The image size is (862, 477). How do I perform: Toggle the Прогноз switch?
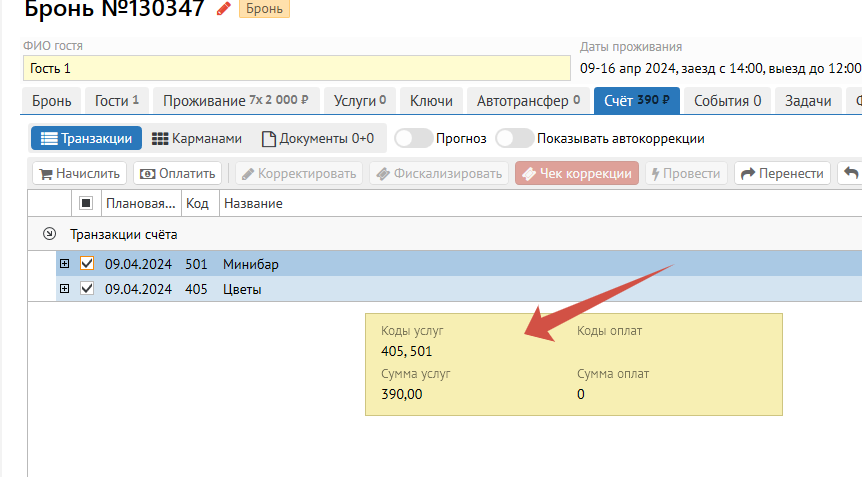(413, 138)
